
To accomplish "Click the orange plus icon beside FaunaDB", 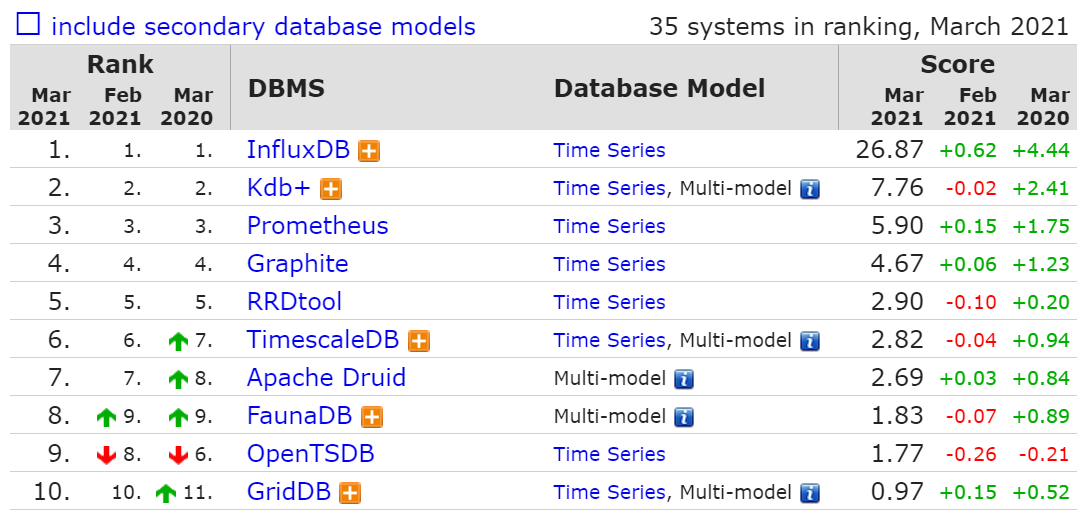I will click(372, 417).
